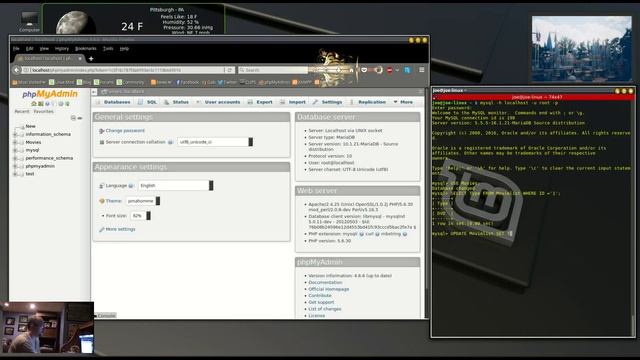This screenshot has height=360, width=640.
Task: Open the Import tab
Action: pyautogui.click(x=293, y=102)
